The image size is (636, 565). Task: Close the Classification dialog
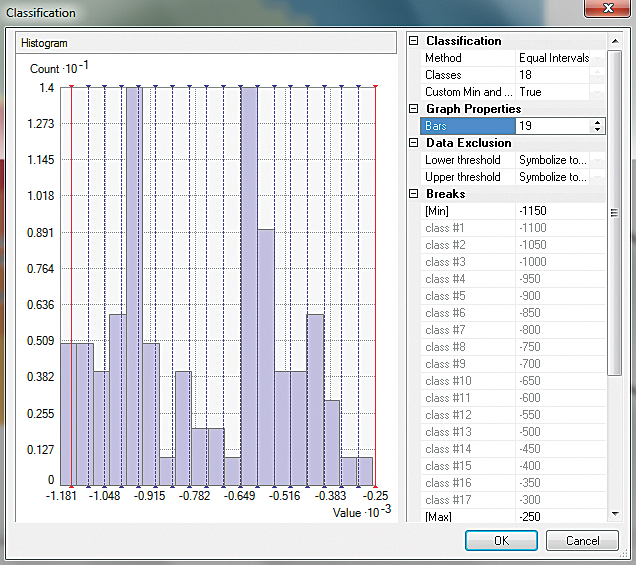[607, 8]
